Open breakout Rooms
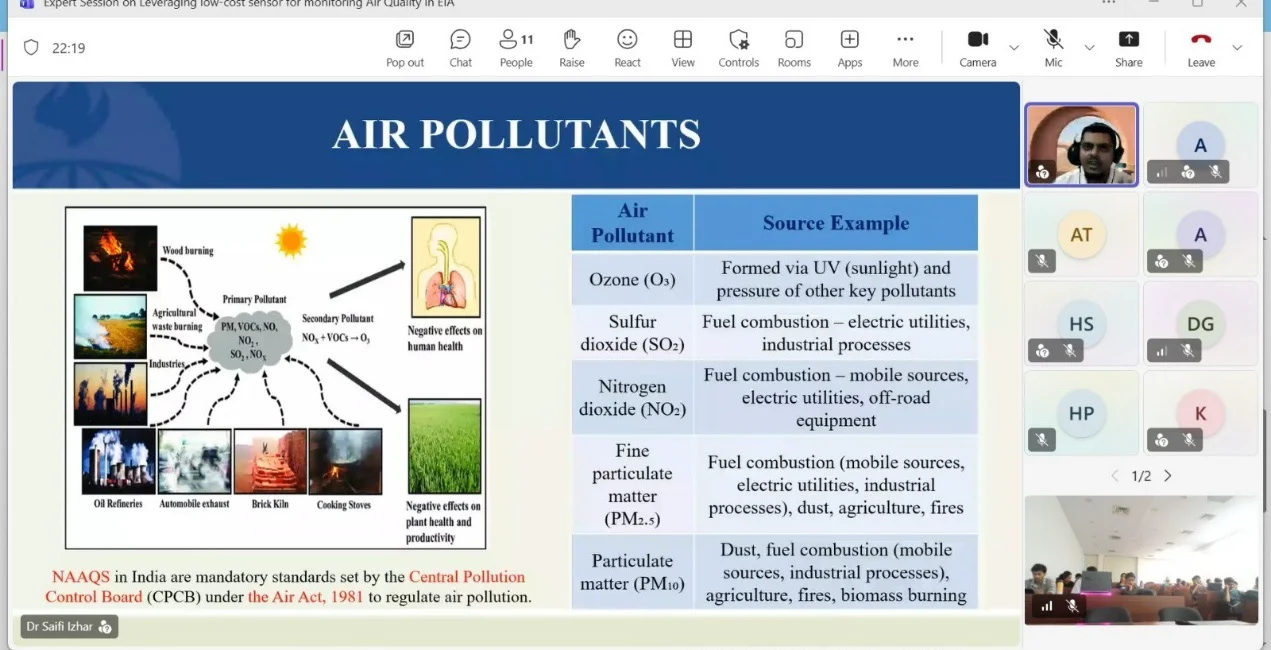Viewport: 1271px width, 650px height. [794, 48]
